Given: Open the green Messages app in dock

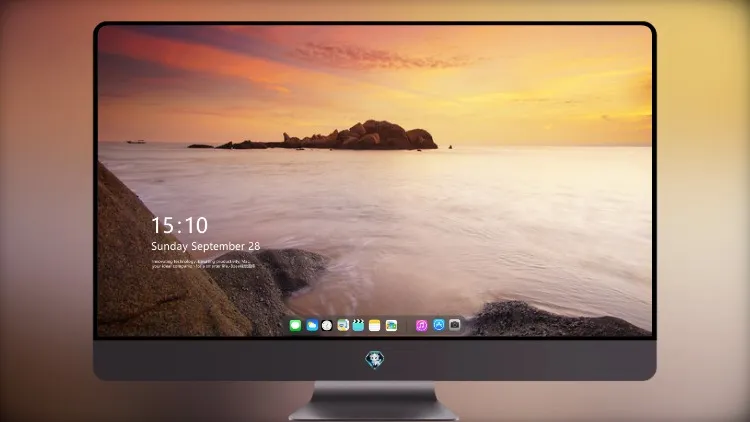Looking at the screenshot, I should click(295, 326).
